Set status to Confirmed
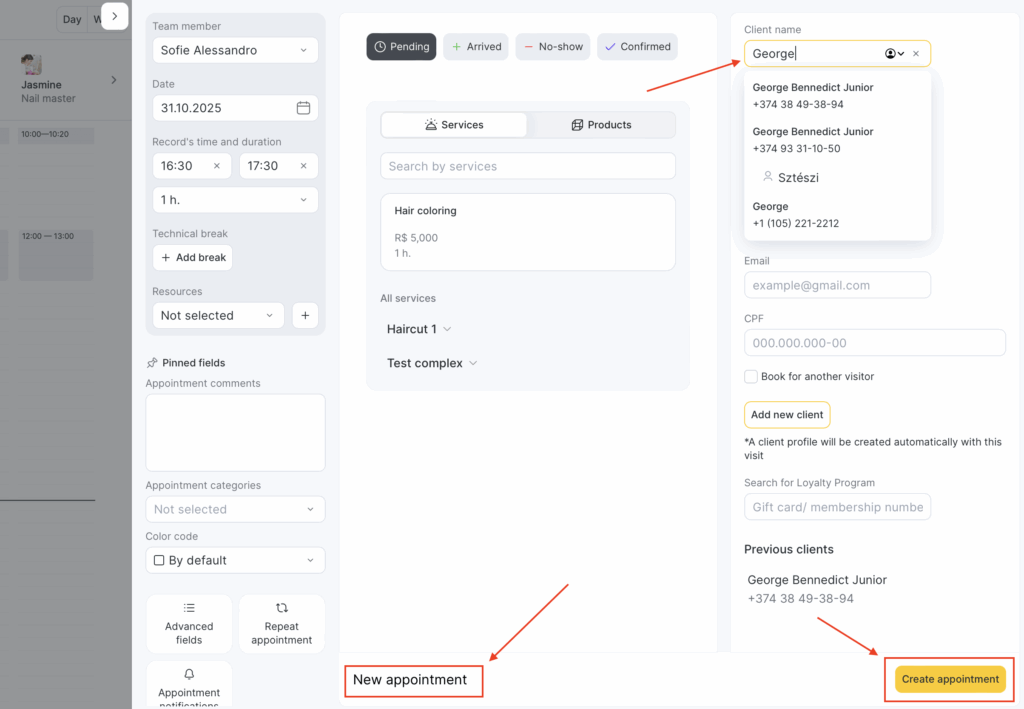Image resolution: width=1024 pixels, height=709 pixels. pyautogui.click(x=637, y=47)
